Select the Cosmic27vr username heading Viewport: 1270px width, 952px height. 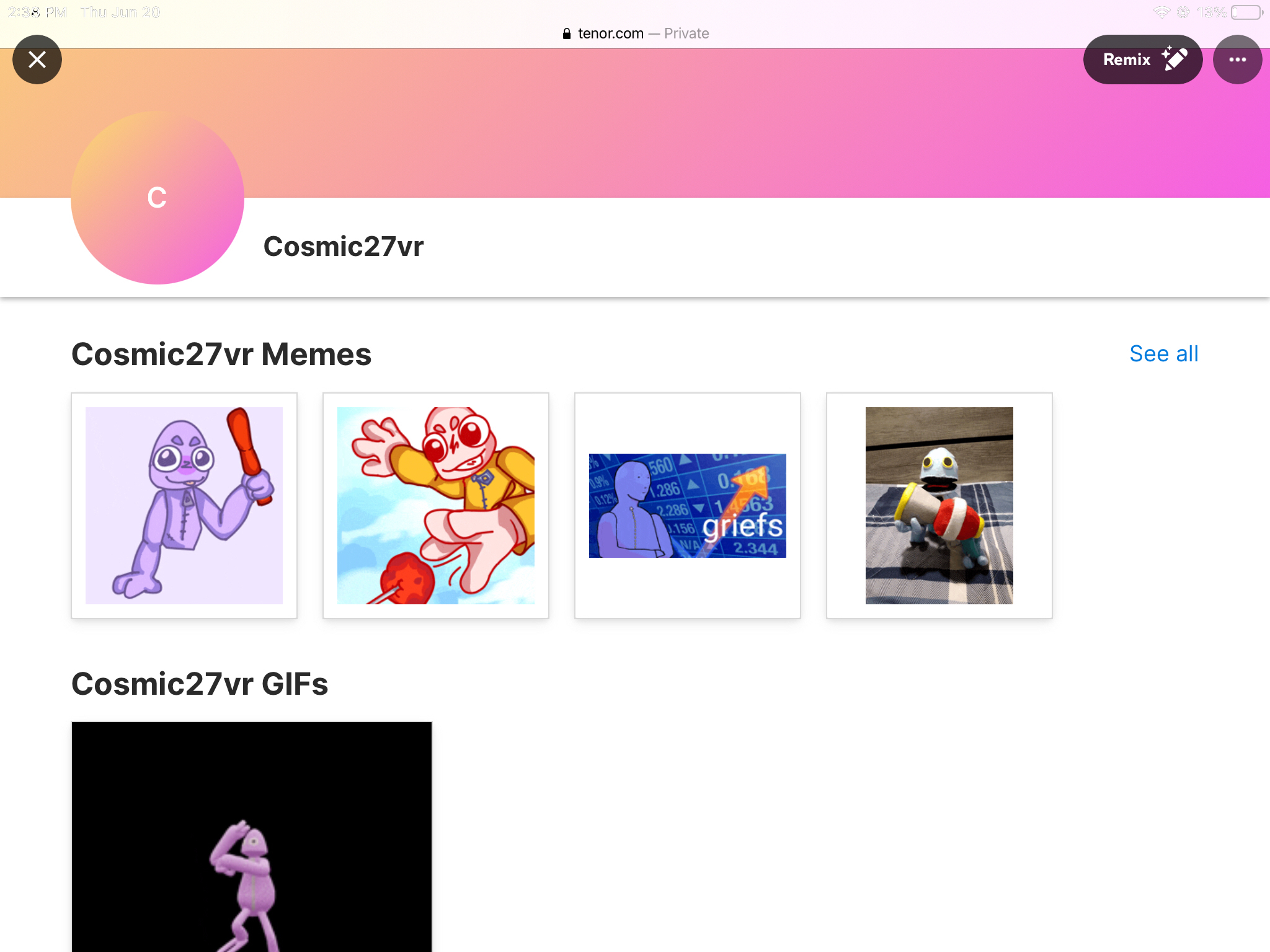(344, 247)
